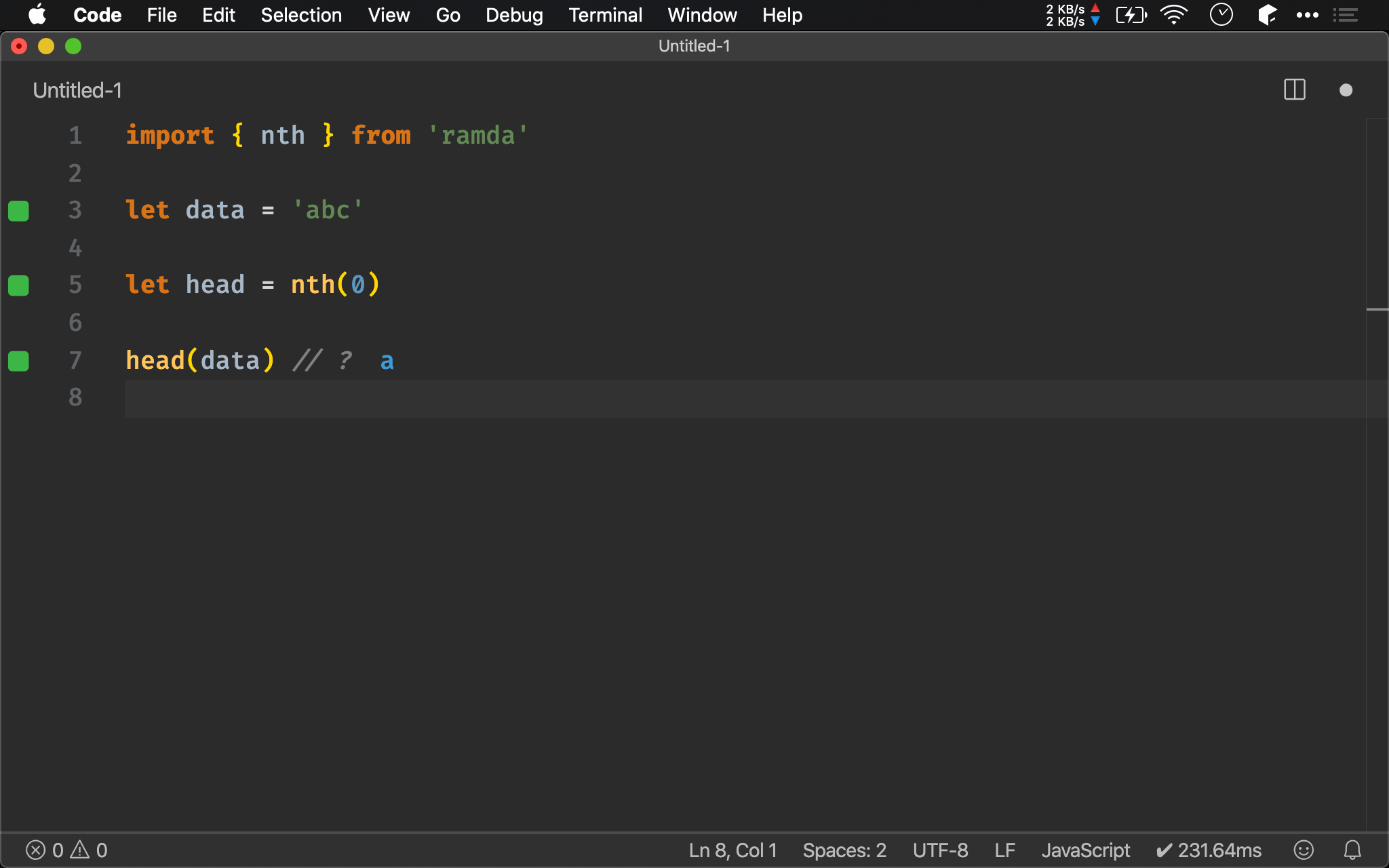Click the Quokka '231.64ms' status item
Image resolution: width=1389 pixels, height=868 pixels.
(1209, 850)
